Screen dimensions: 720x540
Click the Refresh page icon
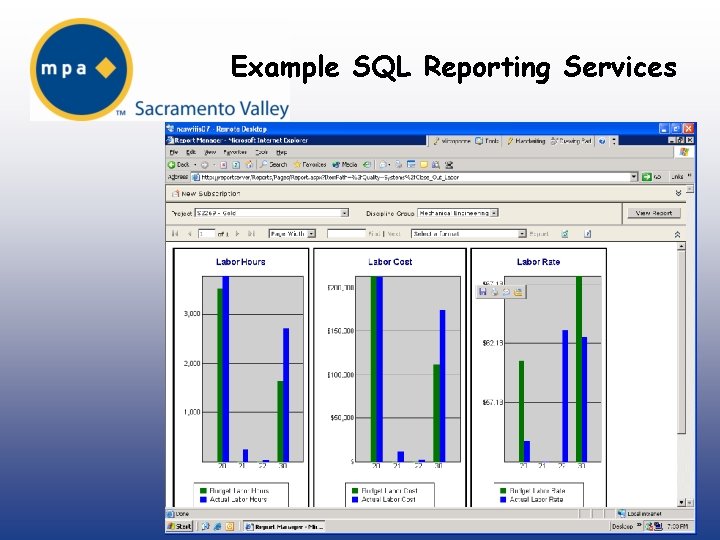point(236,164)
